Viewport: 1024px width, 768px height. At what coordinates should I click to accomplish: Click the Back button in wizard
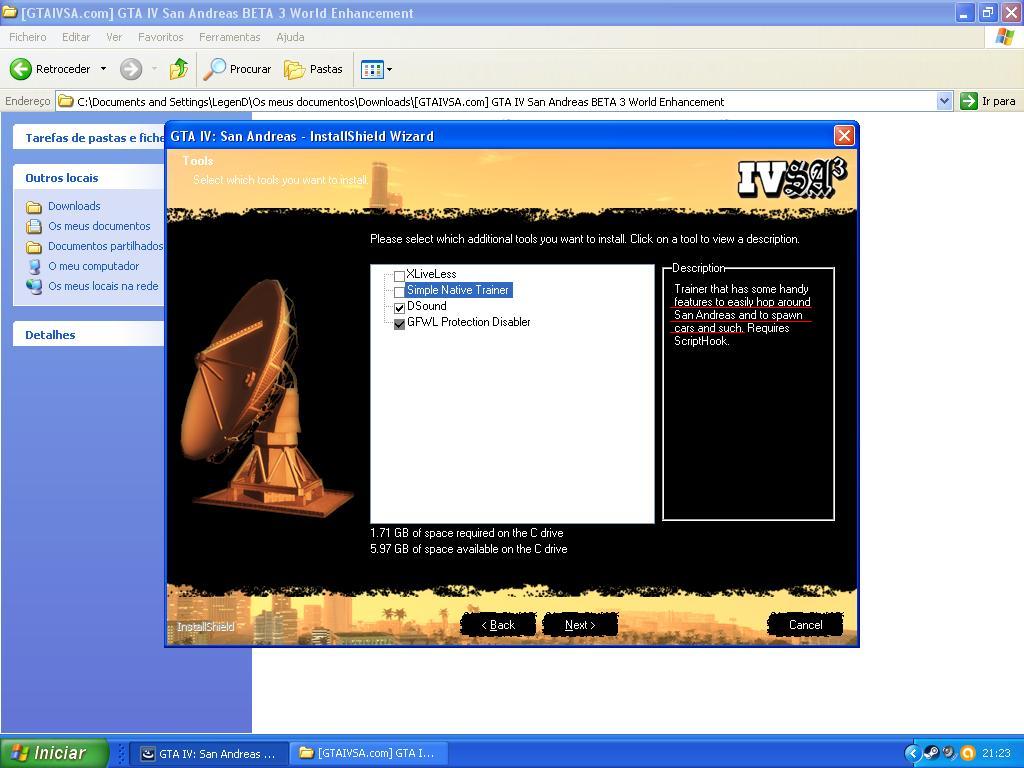click(498, 625)
